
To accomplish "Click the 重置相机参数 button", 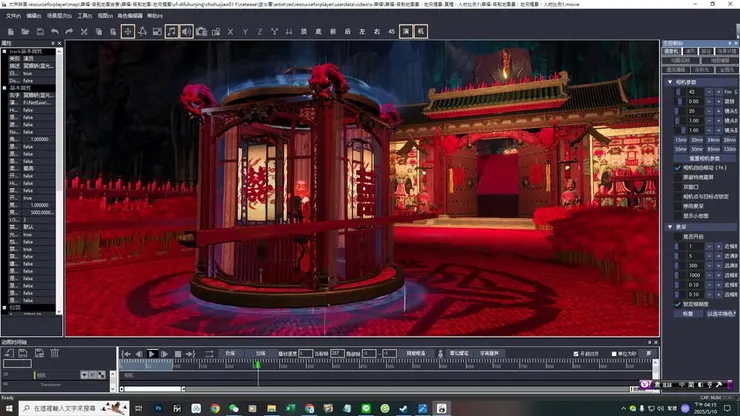I will pos(706,158).
